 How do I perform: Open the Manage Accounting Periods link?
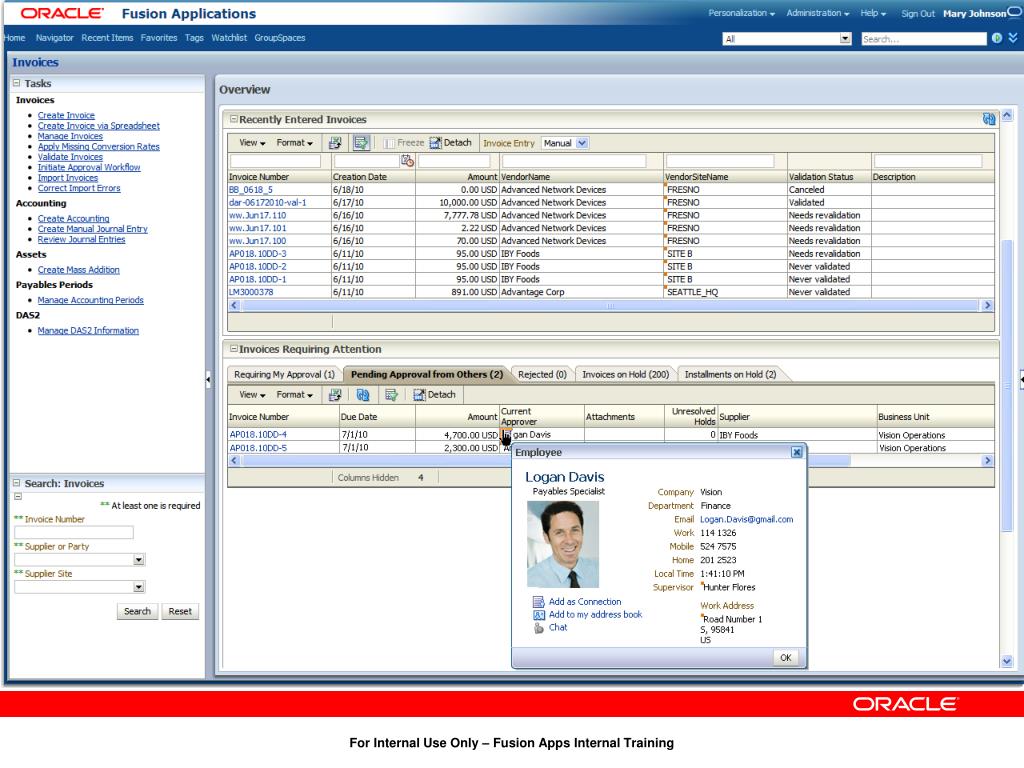tap(90, 300)
